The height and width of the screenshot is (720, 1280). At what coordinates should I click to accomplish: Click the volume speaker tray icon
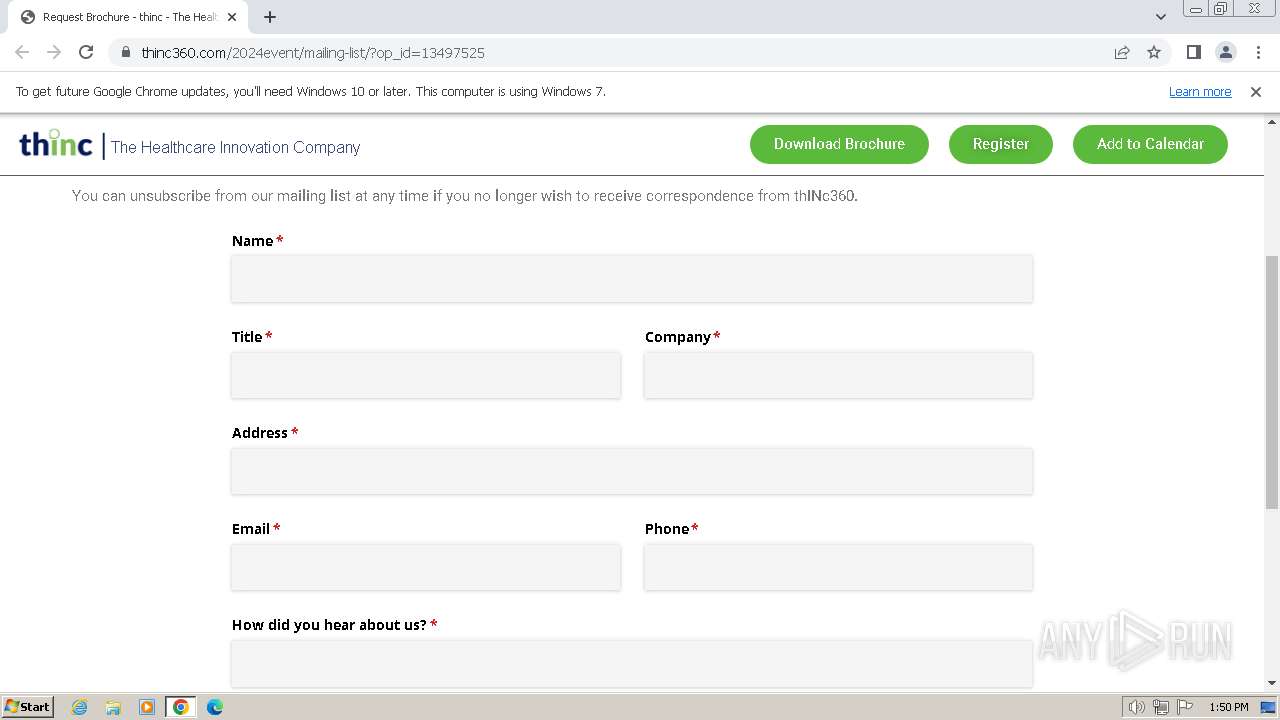click(x=1136, y=707)
